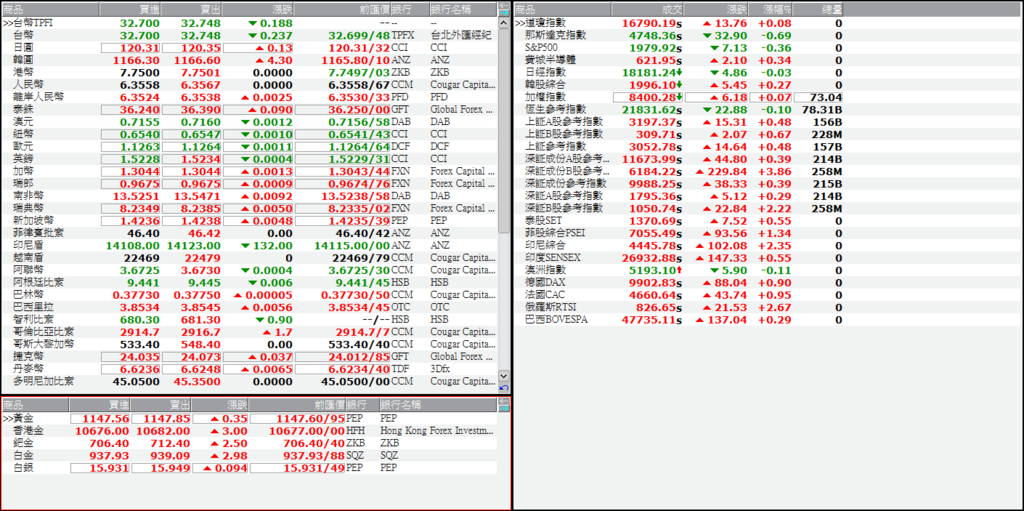
Task: Select the 歐元 currency row
Action: 249,146
